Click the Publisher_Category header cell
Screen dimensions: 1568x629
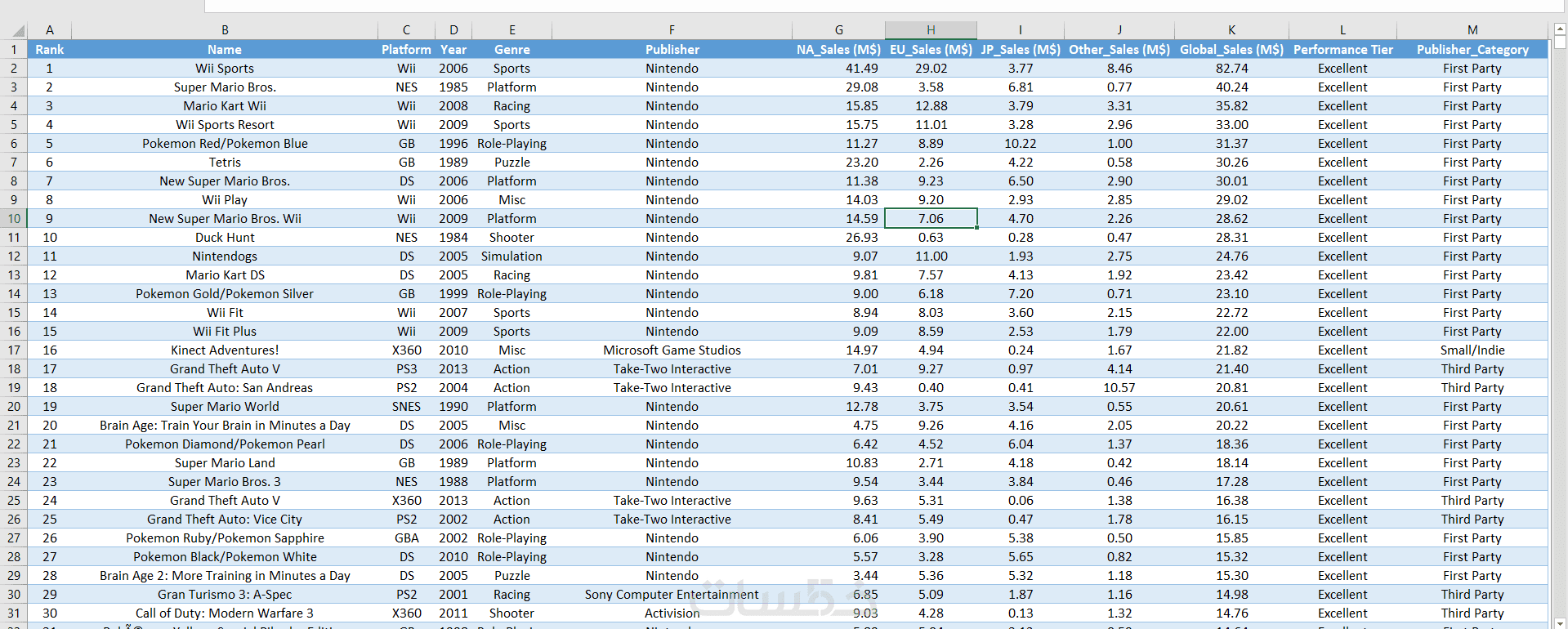click(x=1472, y=50)
